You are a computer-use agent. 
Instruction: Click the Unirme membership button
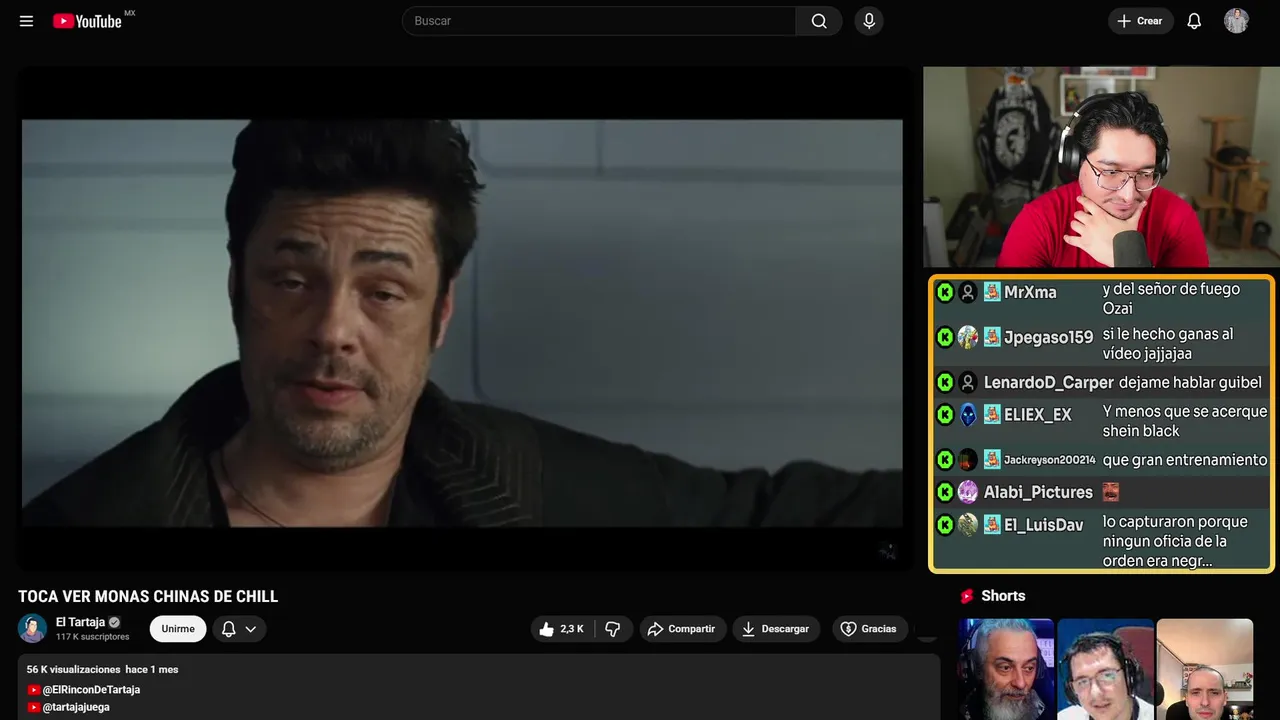[178, 629]
